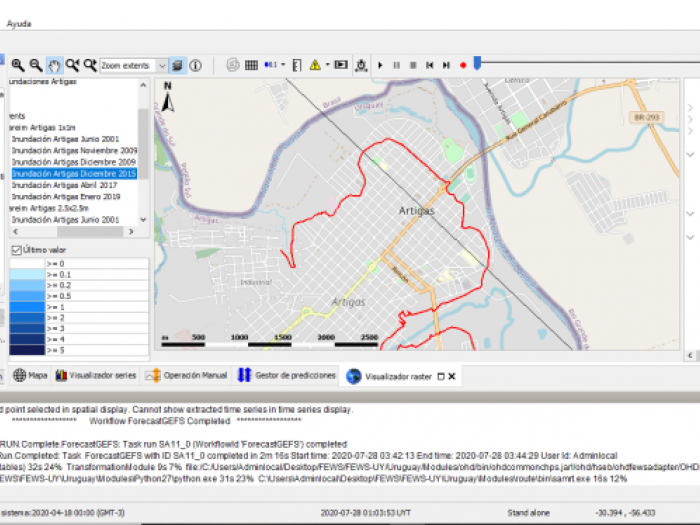This screenshot has height=525, width=700.
Task: Open the Zoom extents dropdown
Action: pos(162,65)
